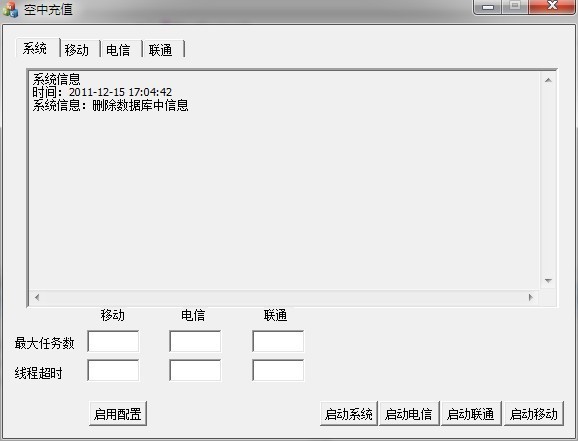The height and width of the screenshot is (441, 578).
Task: Switch to the 电信 tab
Action: [x=121, y=49]
